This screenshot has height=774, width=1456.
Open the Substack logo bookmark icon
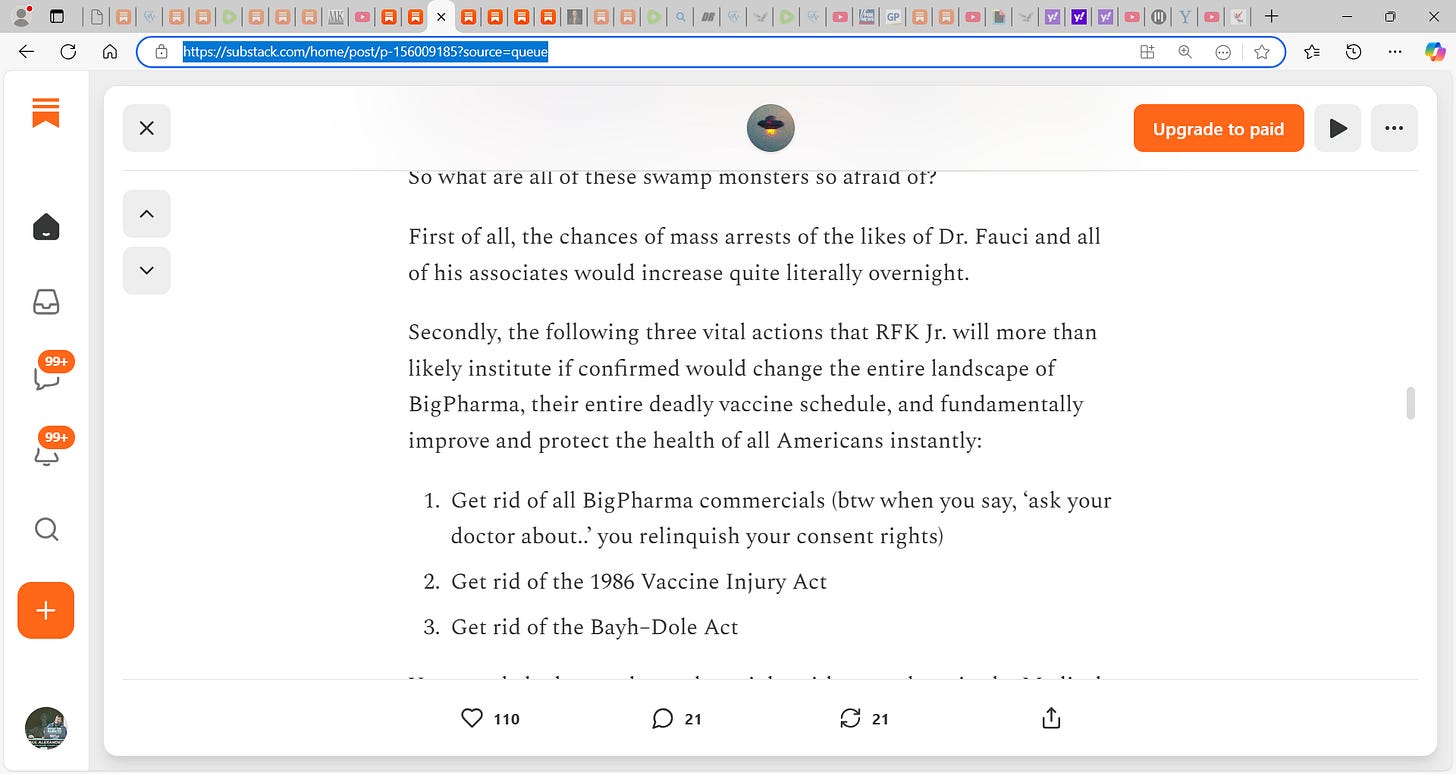pos(46,113)
